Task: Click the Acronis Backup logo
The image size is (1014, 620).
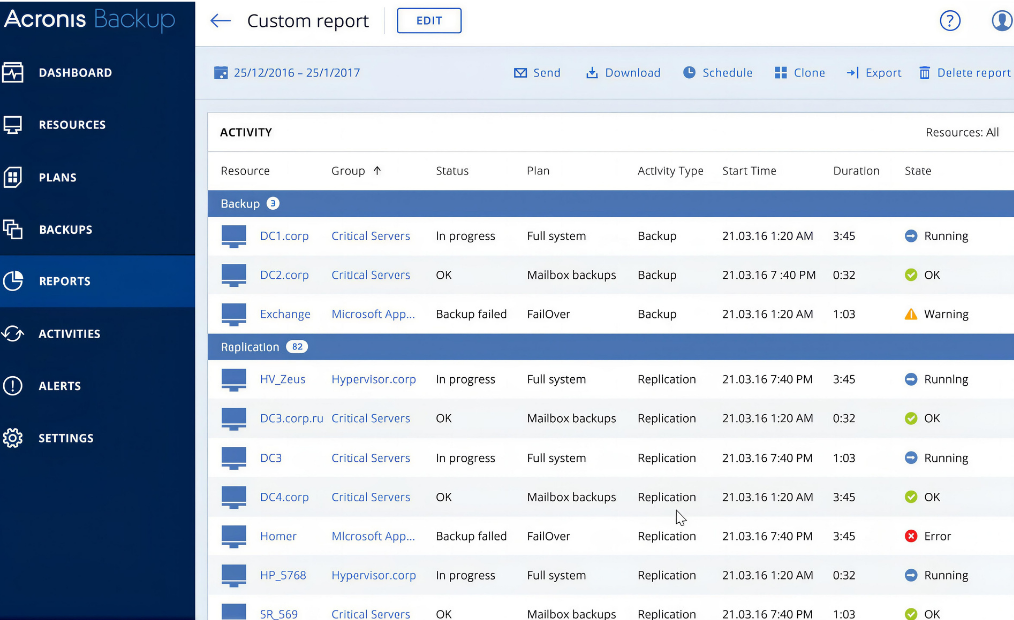Action: 89,19
